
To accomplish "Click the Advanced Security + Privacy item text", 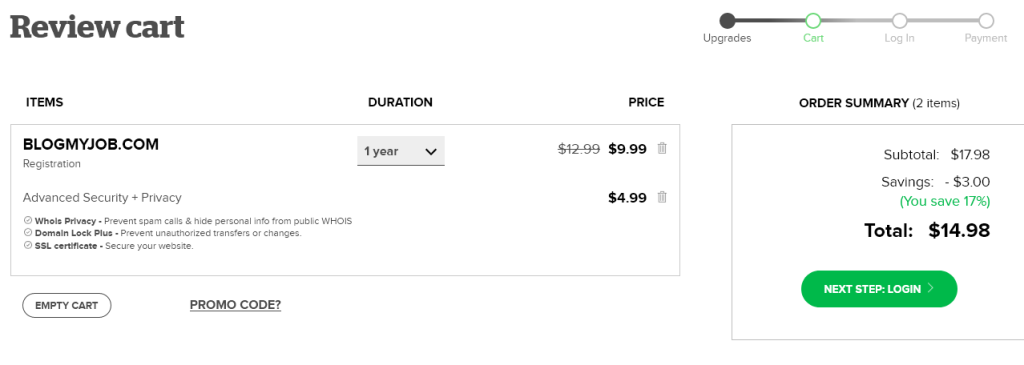I will pyautogui.click(x=102, y=197).
